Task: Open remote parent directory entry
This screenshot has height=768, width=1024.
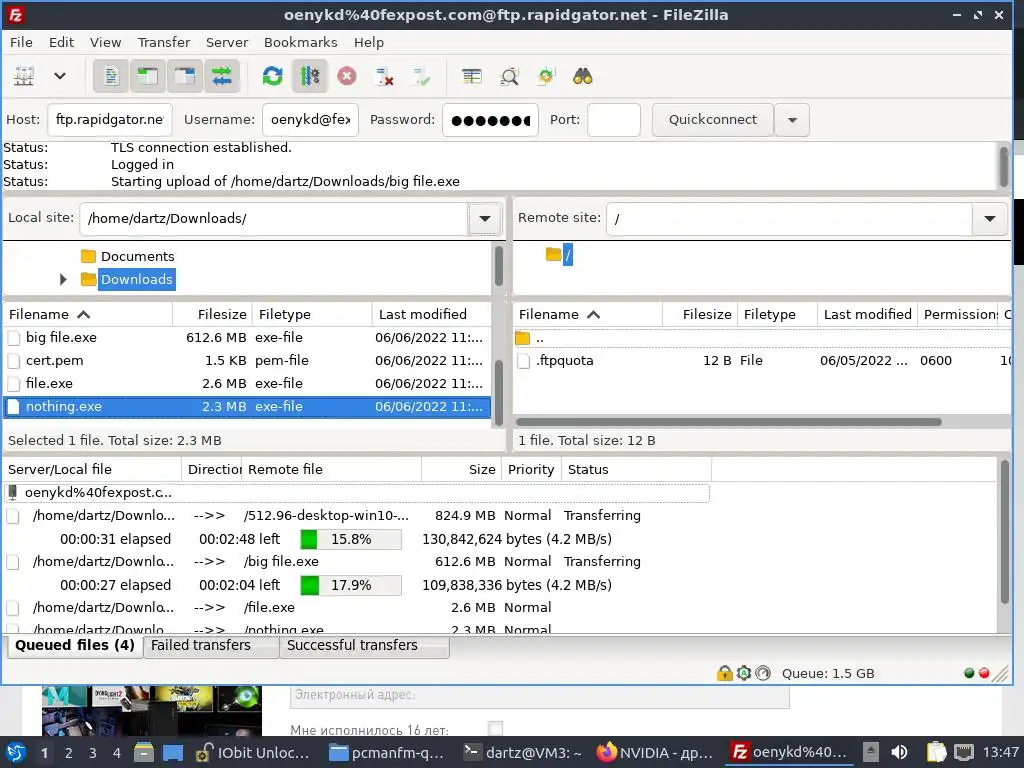Action: coord(761,338)
